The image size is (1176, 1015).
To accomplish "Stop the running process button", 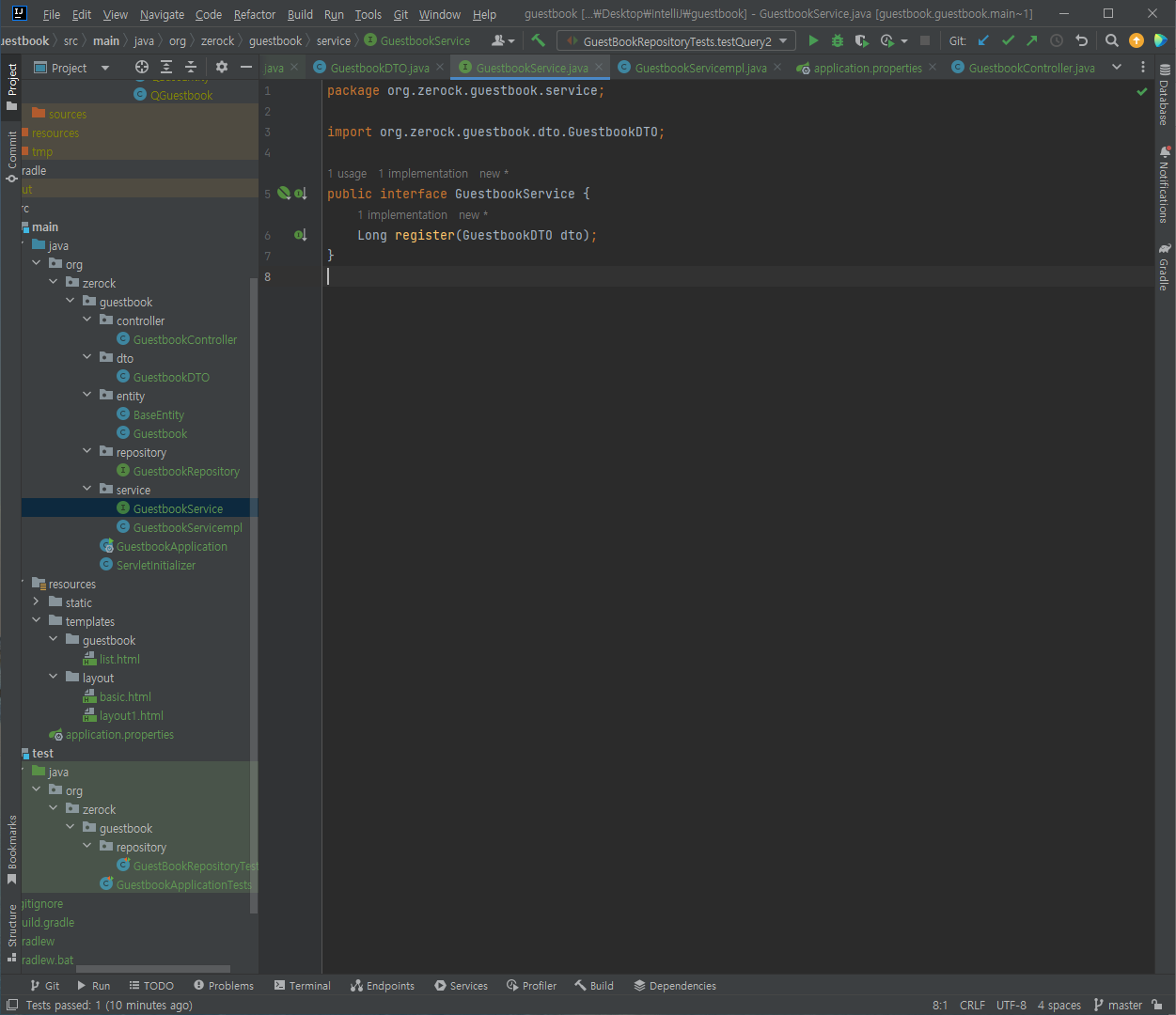I will point(925,40).
